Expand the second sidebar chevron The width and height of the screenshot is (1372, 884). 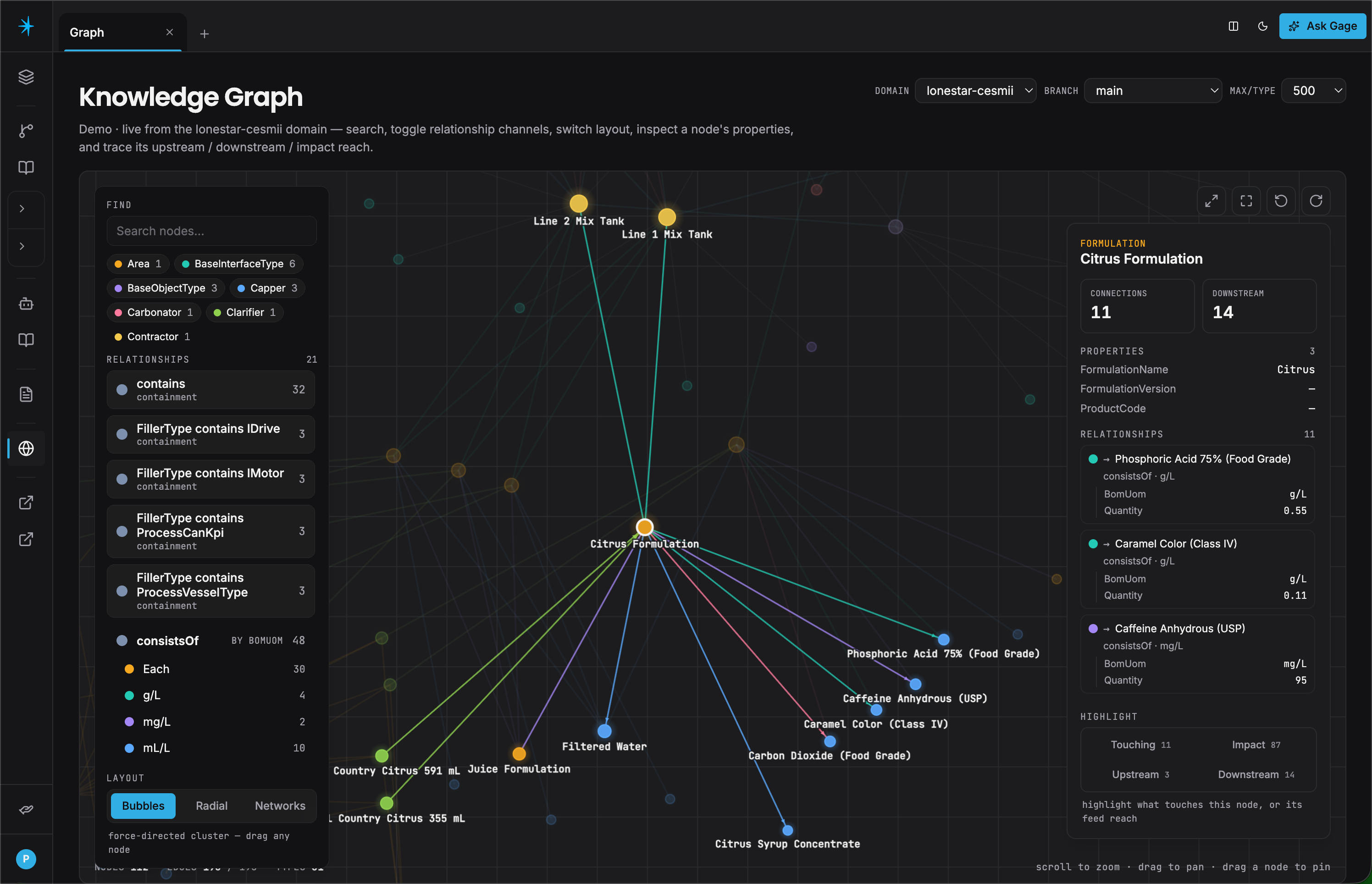tap(22, 246)
